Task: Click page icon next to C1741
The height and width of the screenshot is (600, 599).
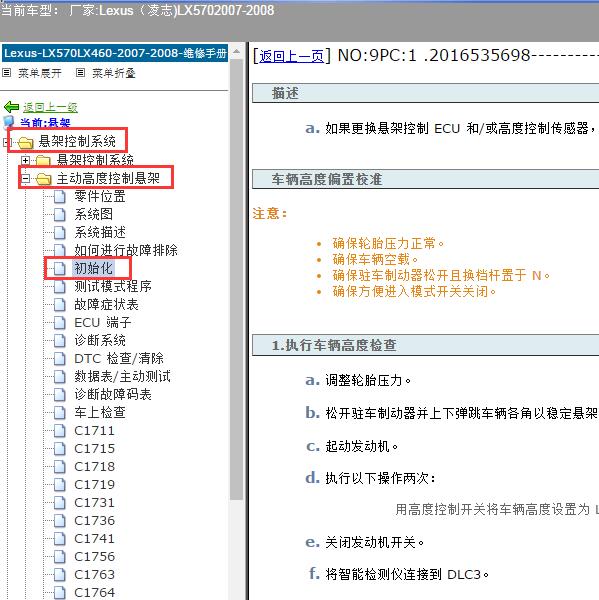Action: (x=59, y=538)
